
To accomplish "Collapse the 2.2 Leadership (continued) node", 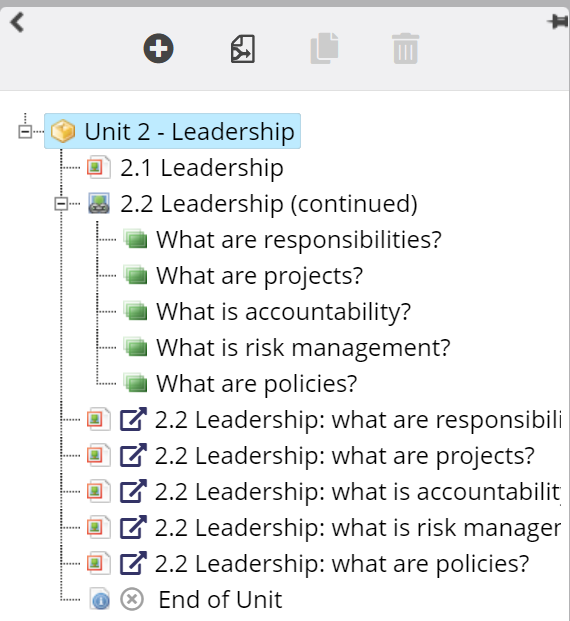I will point(61,204).
